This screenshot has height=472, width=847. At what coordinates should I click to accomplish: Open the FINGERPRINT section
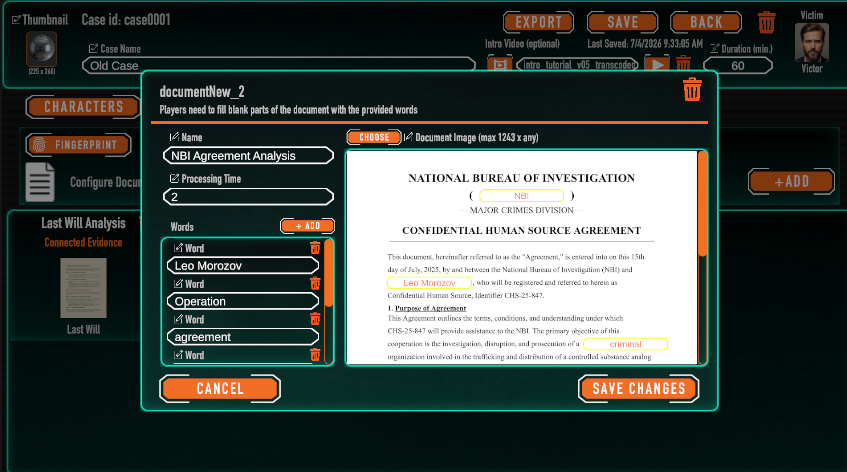79,145
